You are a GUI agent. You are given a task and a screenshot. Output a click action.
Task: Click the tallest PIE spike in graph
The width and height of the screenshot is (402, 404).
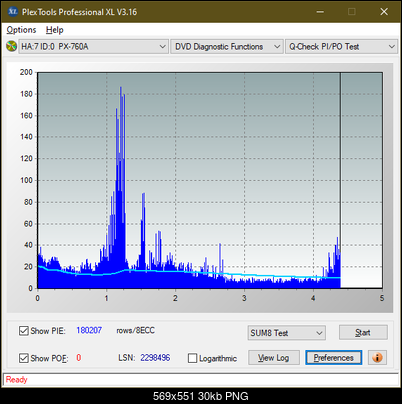(121, 187)
